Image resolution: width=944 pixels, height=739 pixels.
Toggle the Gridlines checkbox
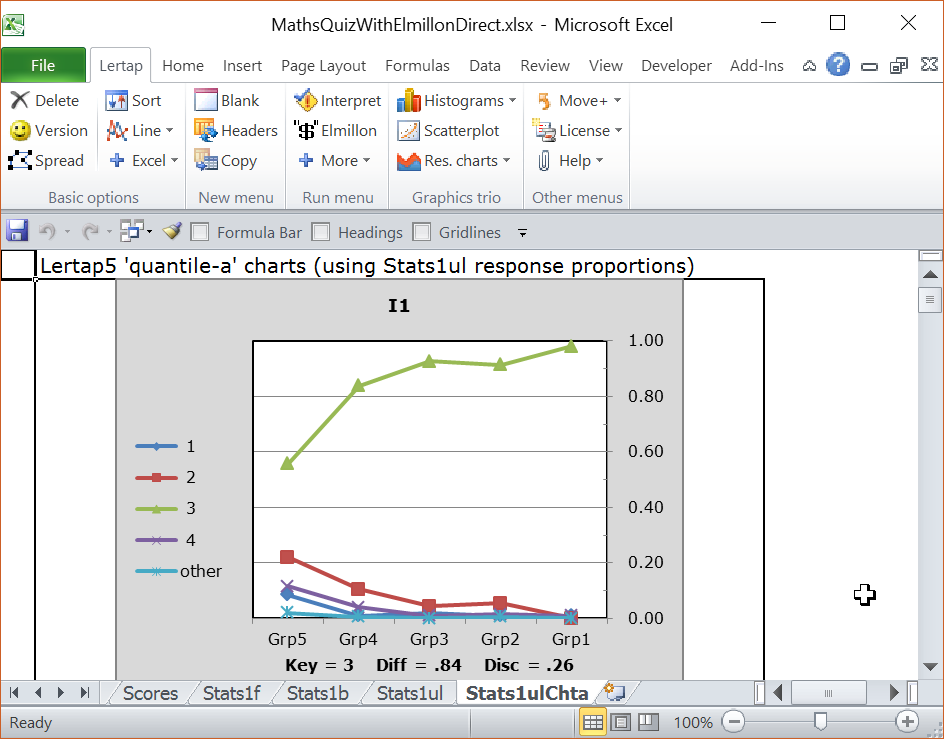(x=421, y=232)
